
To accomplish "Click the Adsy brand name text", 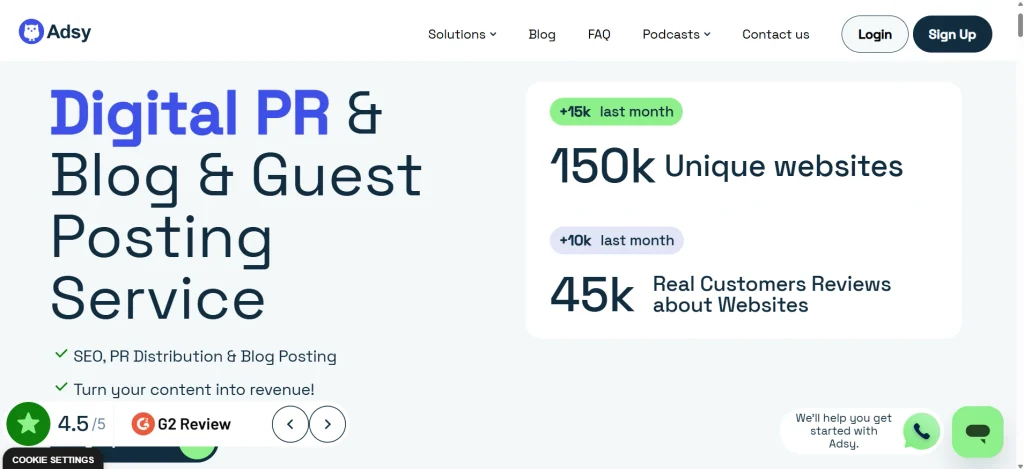I will point(69,32).
